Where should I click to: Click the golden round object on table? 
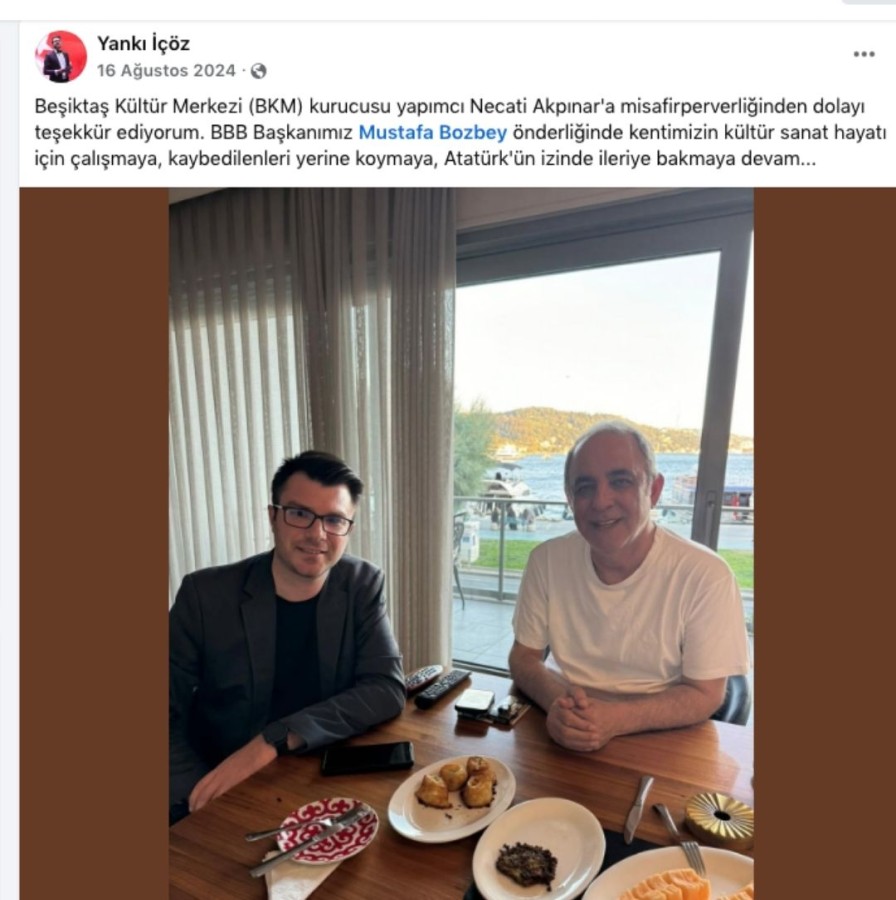(720, 820)
